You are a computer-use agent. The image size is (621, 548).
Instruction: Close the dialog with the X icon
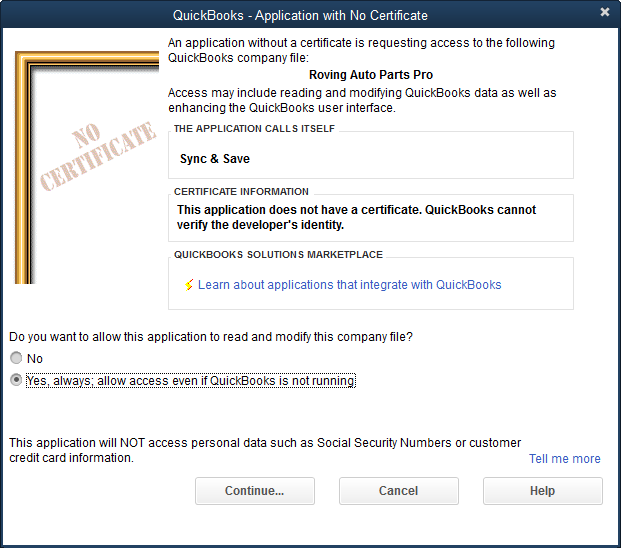coord(604,12)
